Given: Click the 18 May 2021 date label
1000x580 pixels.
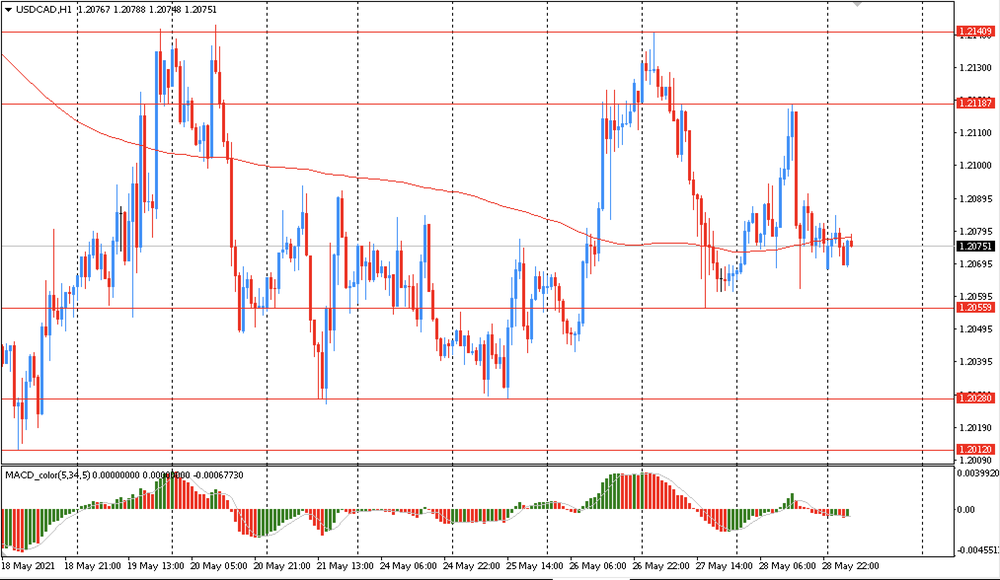Looking at the screenshot, I should tap(31, 565).
